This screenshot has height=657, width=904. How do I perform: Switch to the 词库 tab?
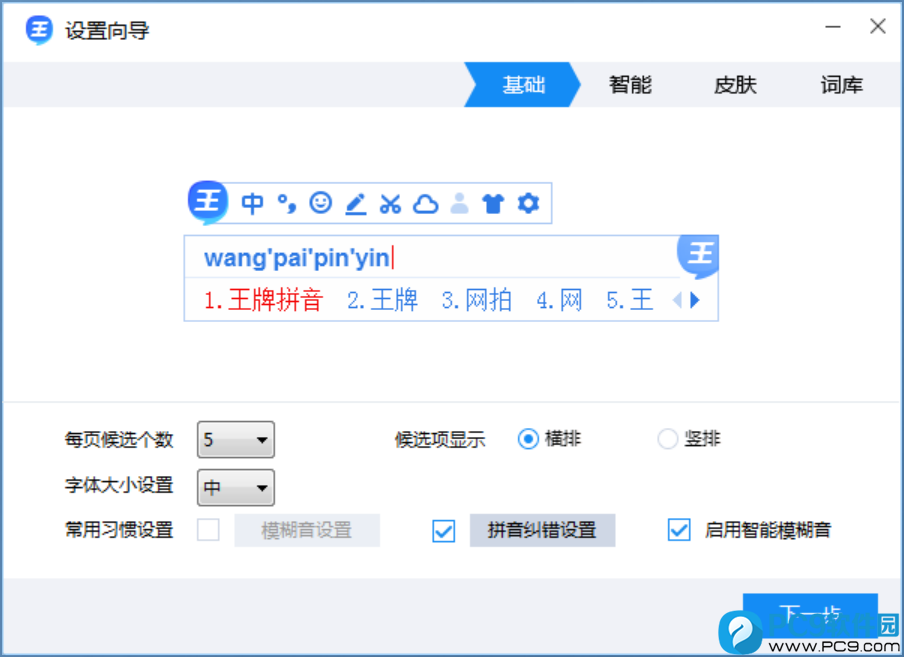pos(842,85)
